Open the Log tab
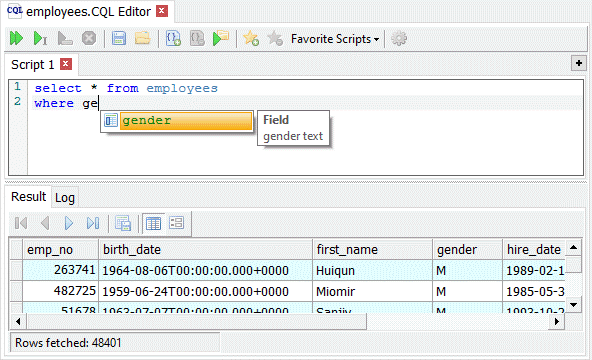The image size is (592, 360). tap(65, 198)
